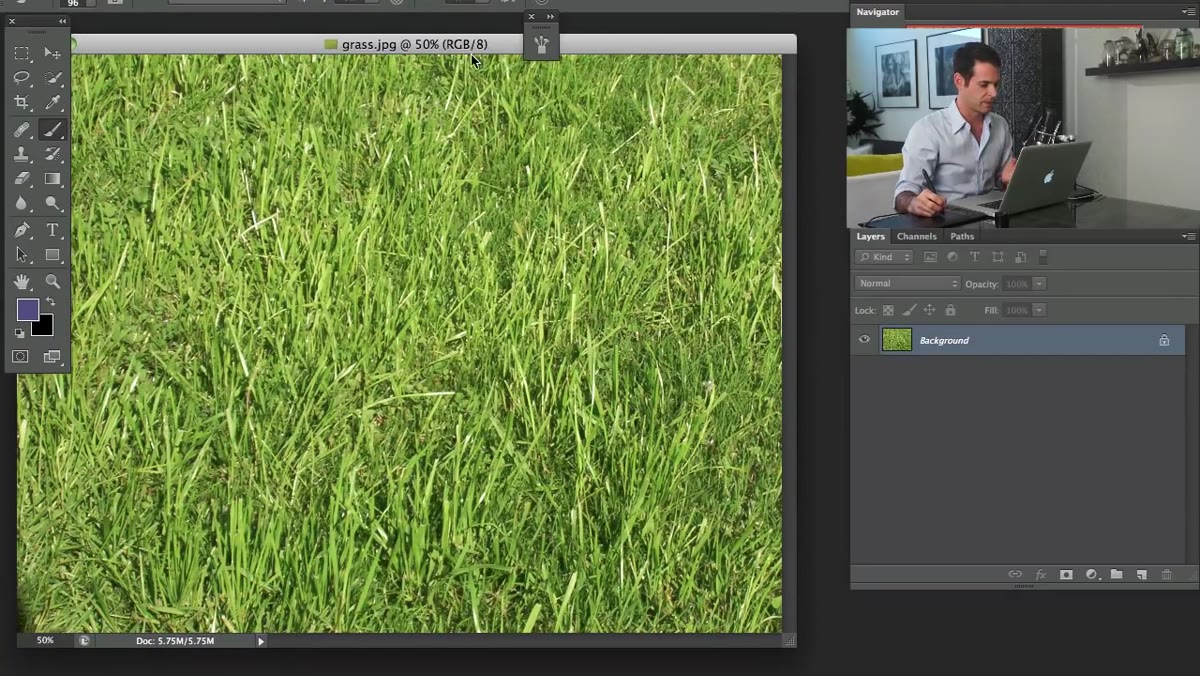Toggle adjustment layers filter
This screenshot has width=1200, height=676.
[952, 257]
